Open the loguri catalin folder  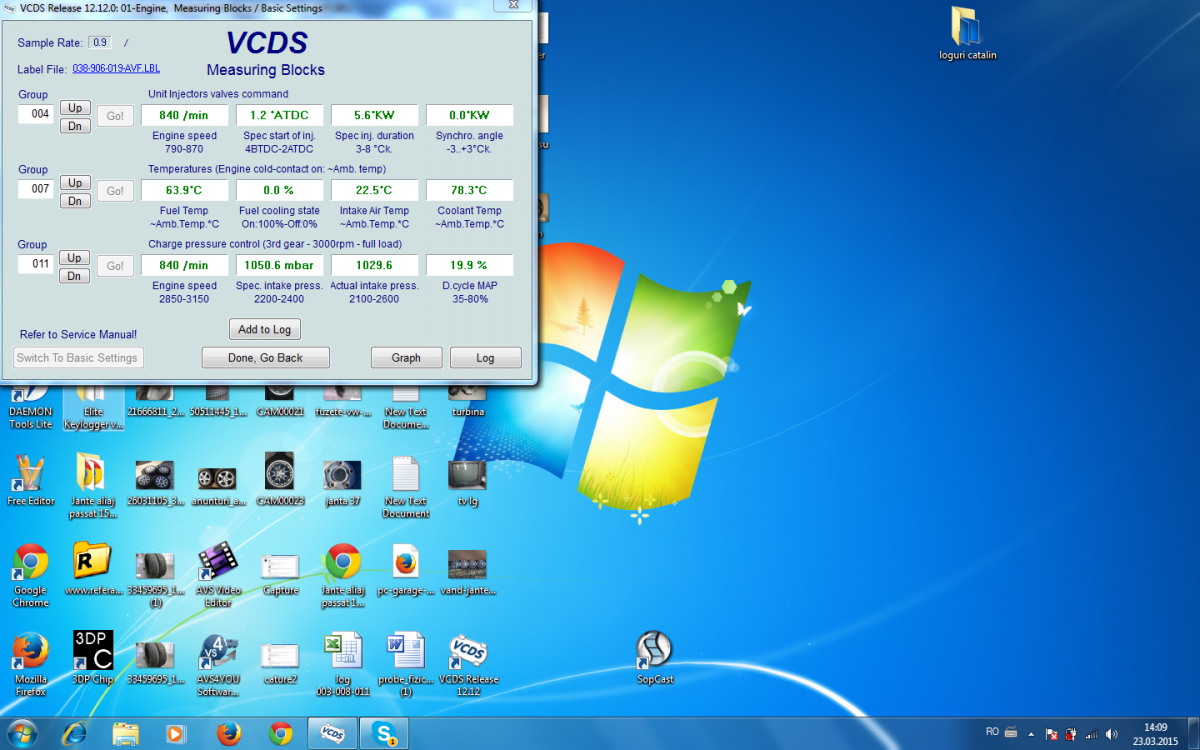(x=967, y=28)
